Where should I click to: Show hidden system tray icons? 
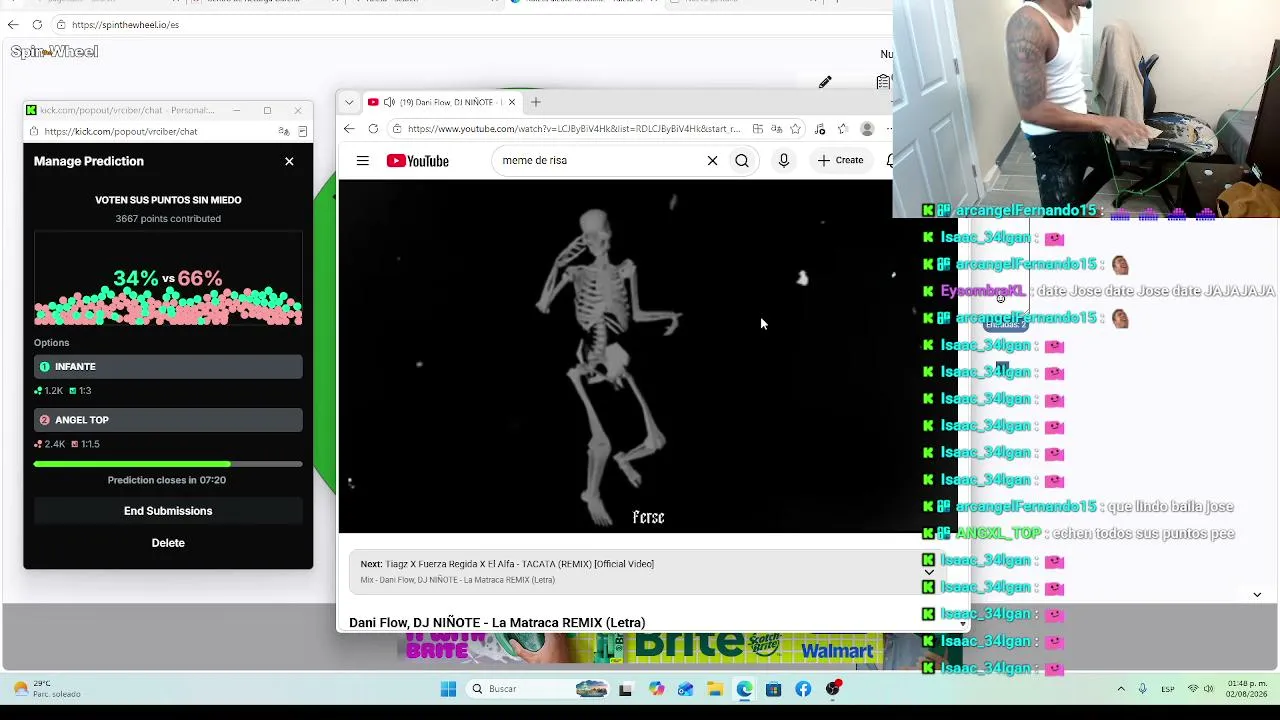click(1121, 689)
